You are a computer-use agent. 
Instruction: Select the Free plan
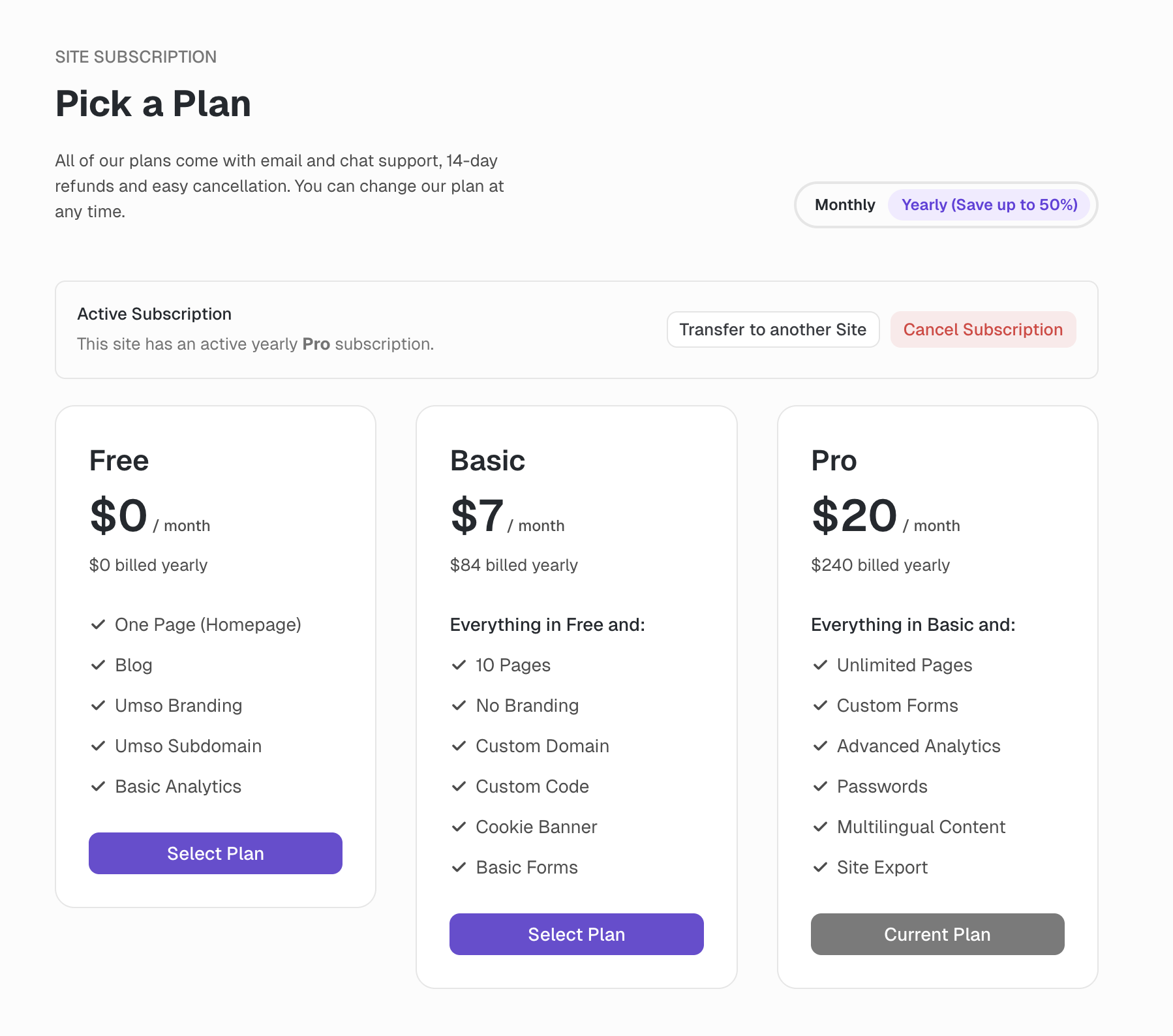click(x=215, y=853)
